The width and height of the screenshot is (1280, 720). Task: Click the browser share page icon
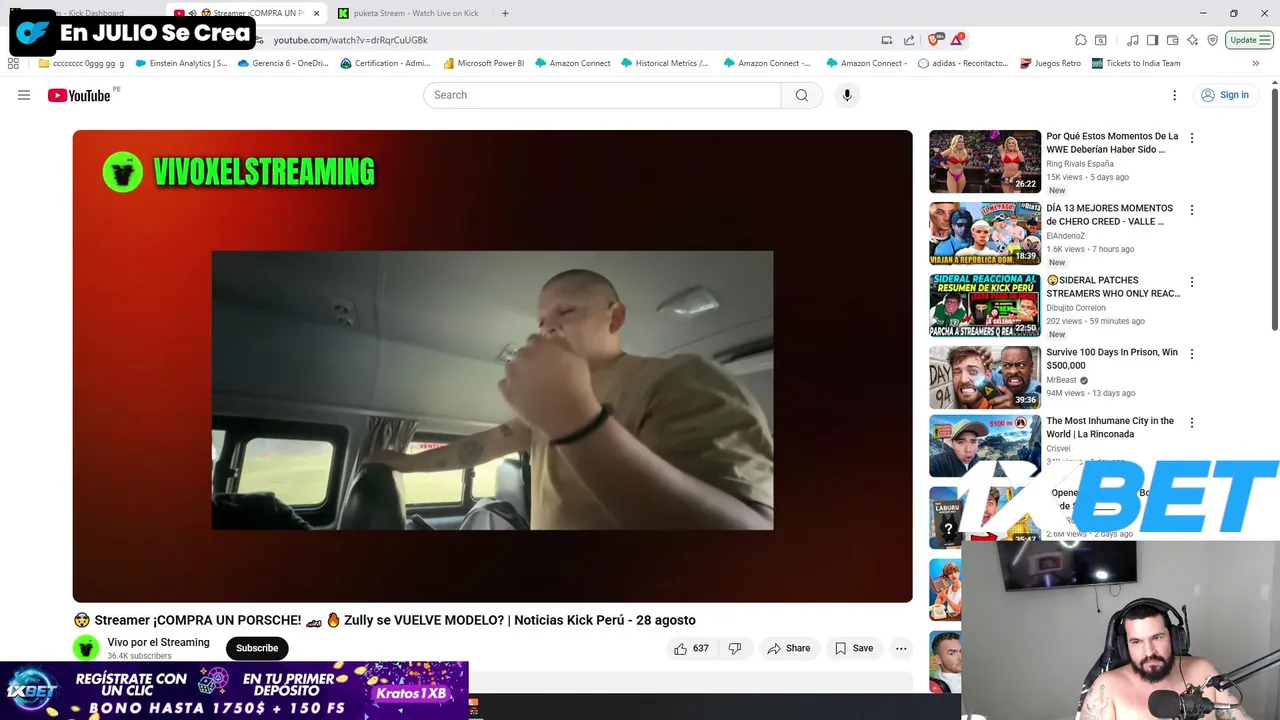pos(909,40)
